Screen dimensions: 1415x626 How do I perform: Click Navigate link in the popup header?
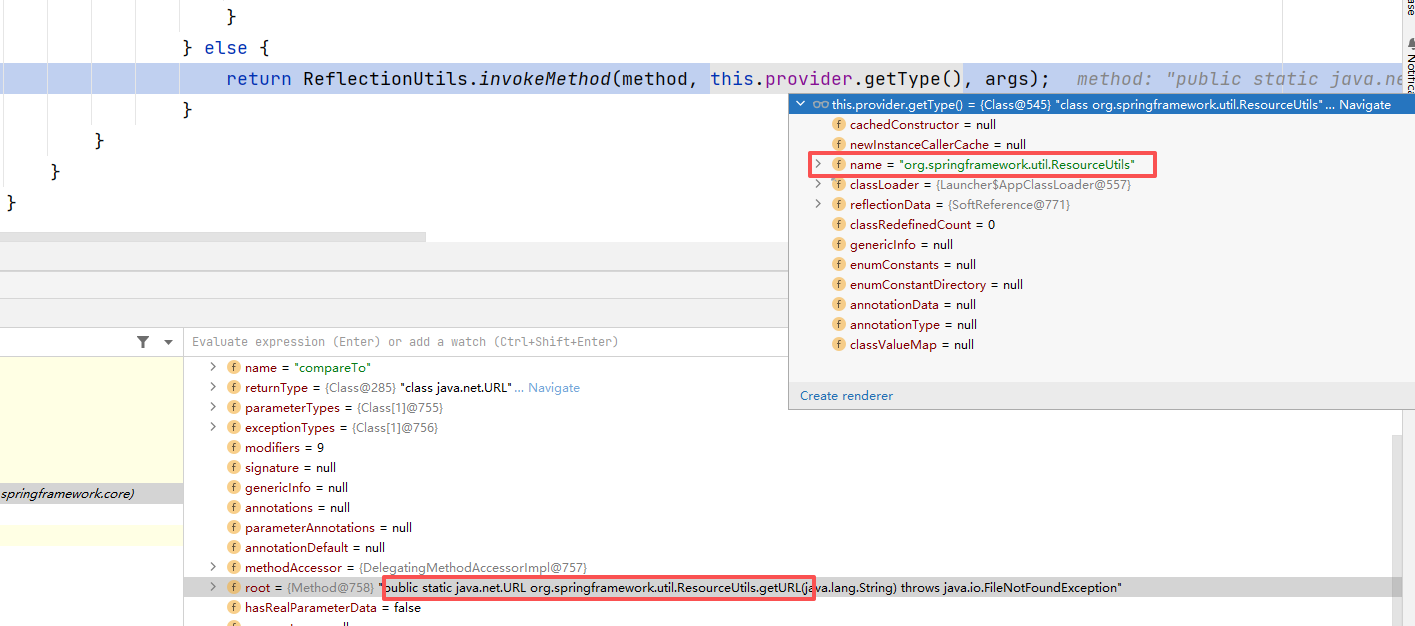pos(1364,104)
